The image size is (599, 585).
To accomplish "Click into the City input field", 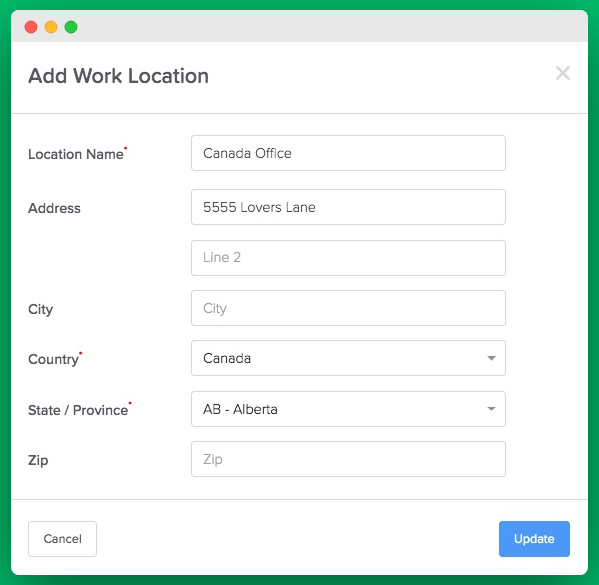I will click(x=348, y=308).
